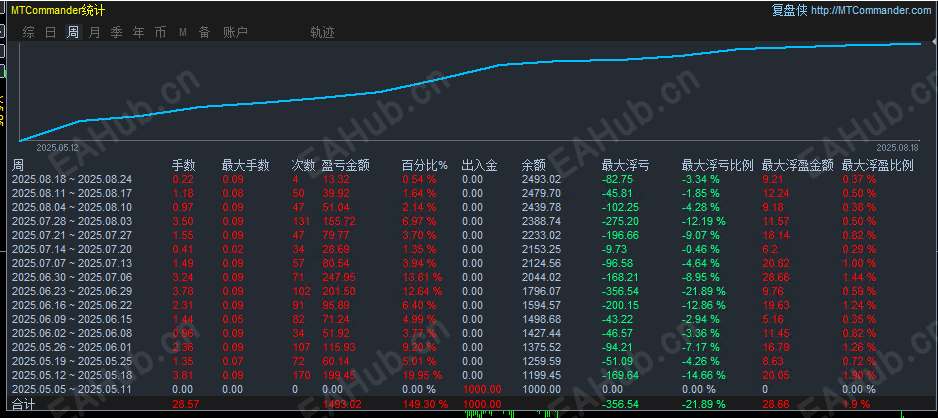Select the 2025.07.07 ~ 2025.07.13 week row
This screenshot has width=938, height=418.
pos(473,263)
